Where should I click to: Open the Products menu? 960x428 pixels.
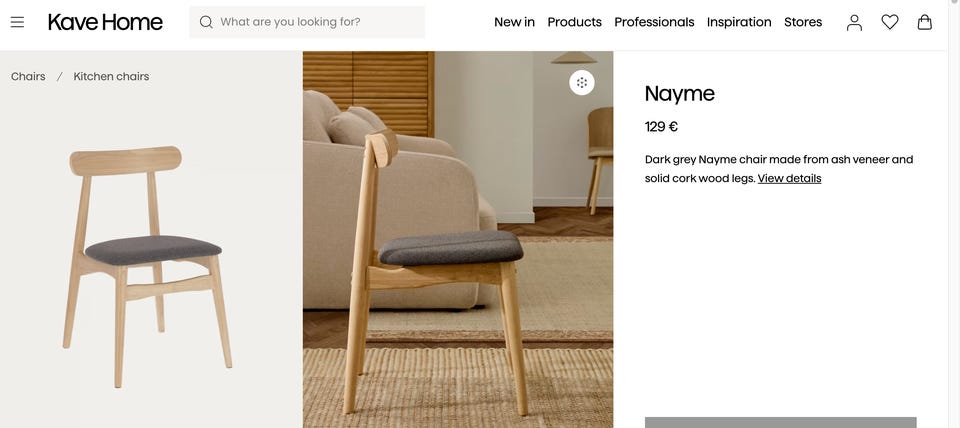coord(574,22)
